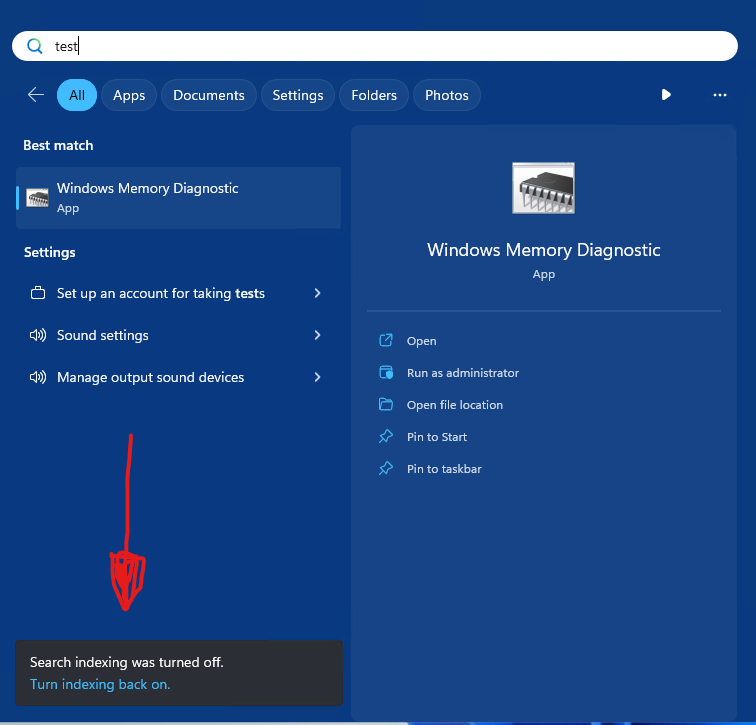
Task: Expand Manage output sound devices chevron
Action: pyautogui.click(x=317, y=377)
